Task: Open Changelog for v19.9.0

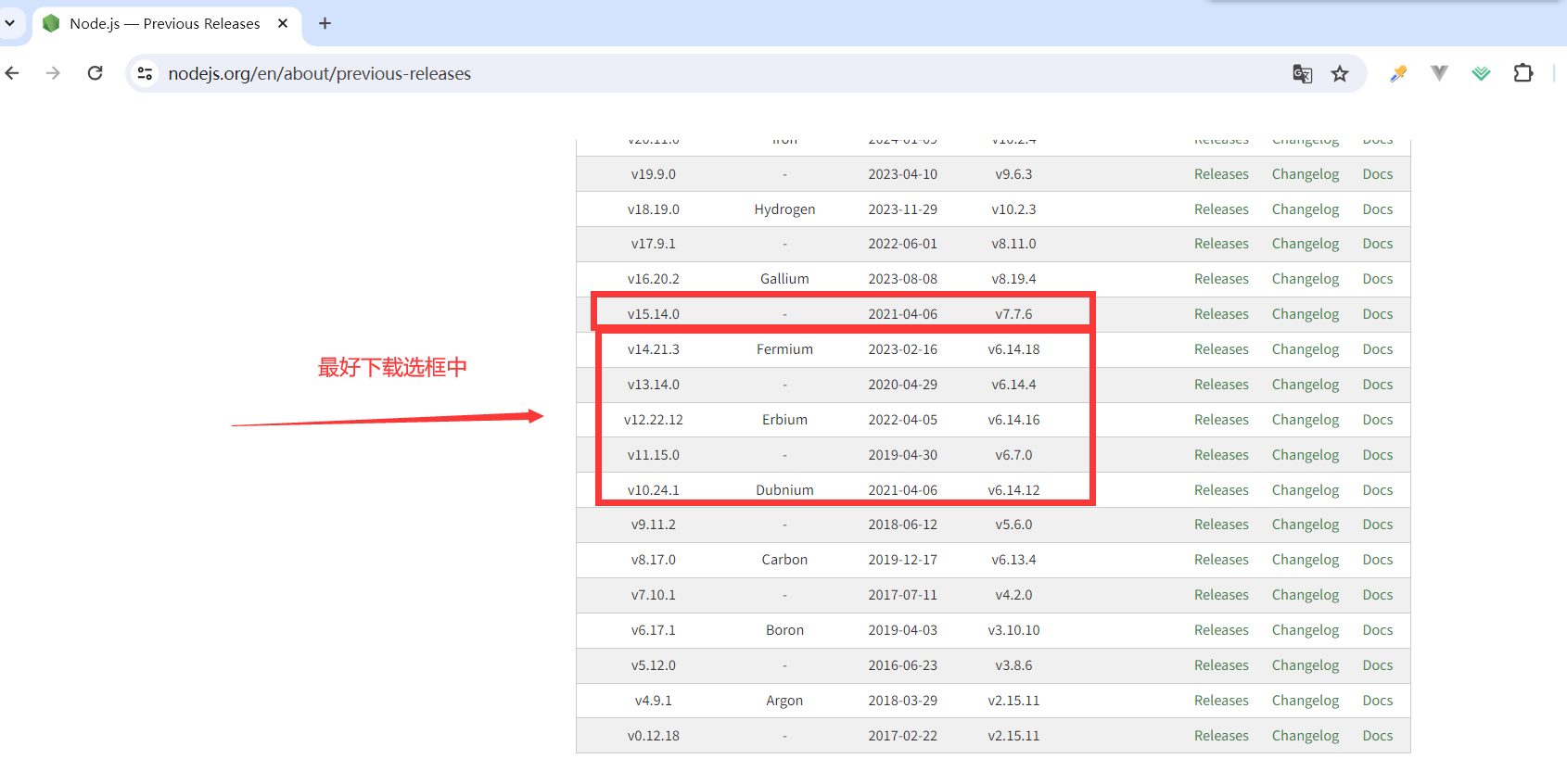Action: (x=1306, y=174)
